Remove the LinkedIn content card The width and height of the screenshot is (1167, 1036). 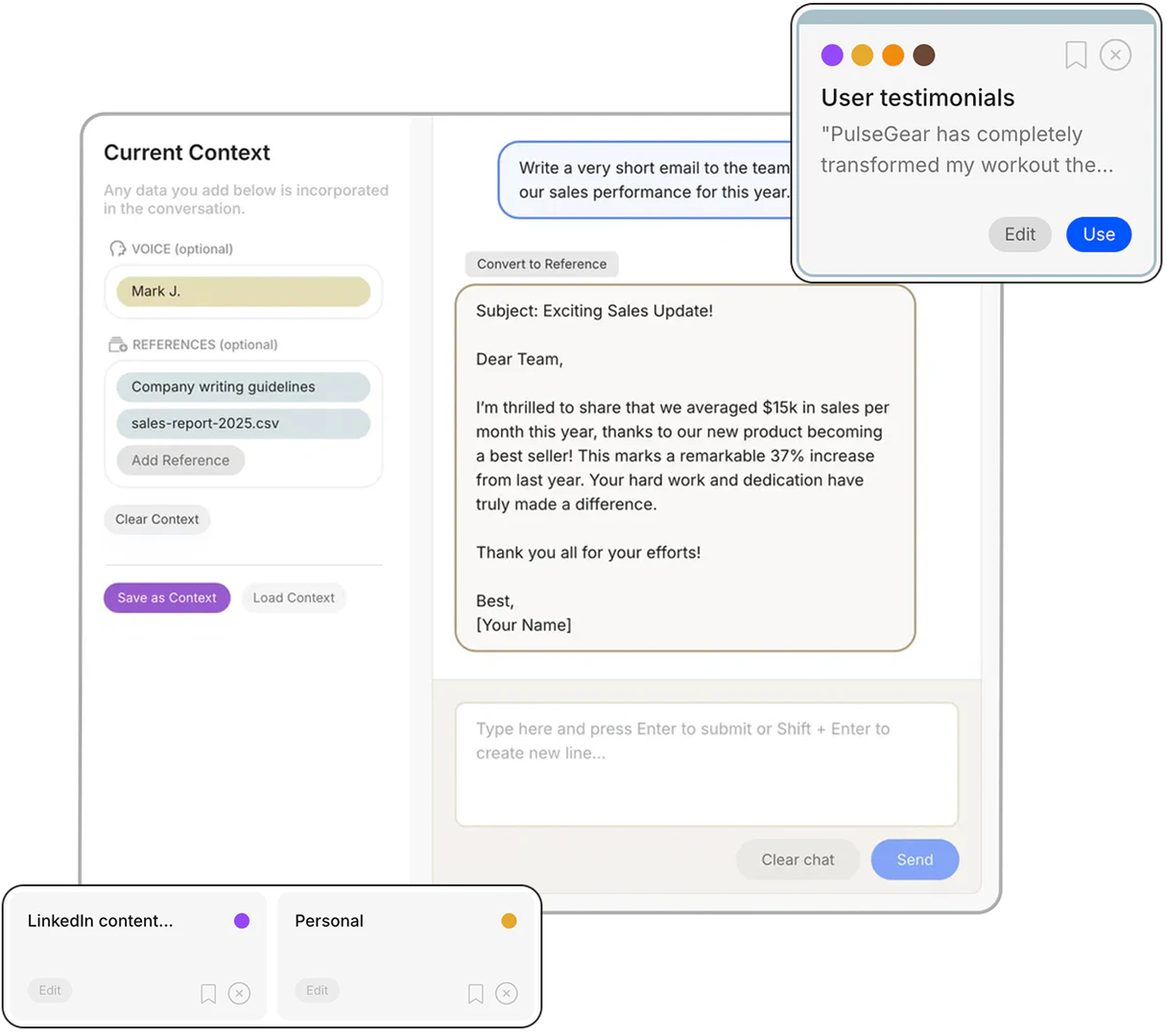[239, 993]
